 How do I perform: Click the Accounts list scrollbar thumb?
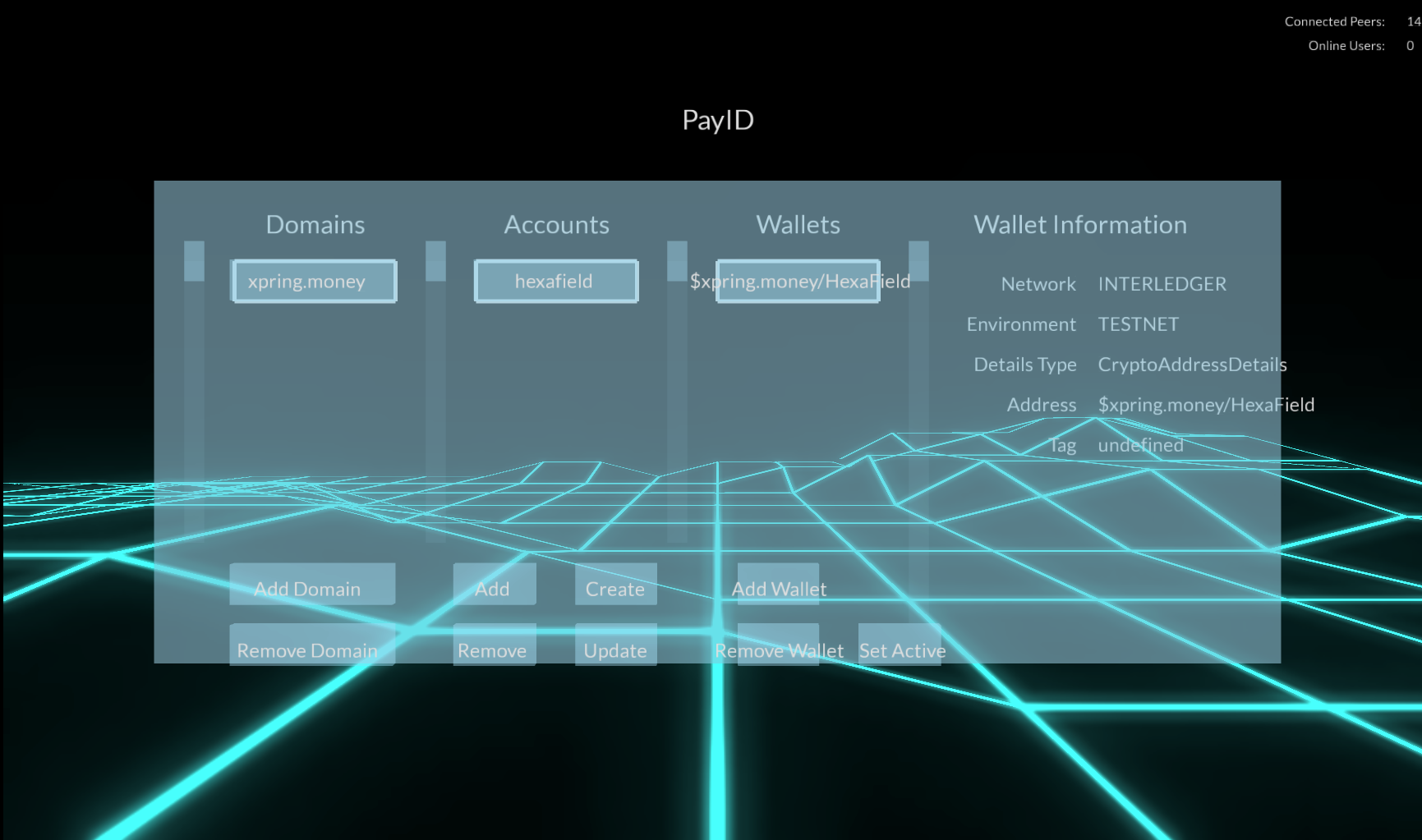pos(435,261)
